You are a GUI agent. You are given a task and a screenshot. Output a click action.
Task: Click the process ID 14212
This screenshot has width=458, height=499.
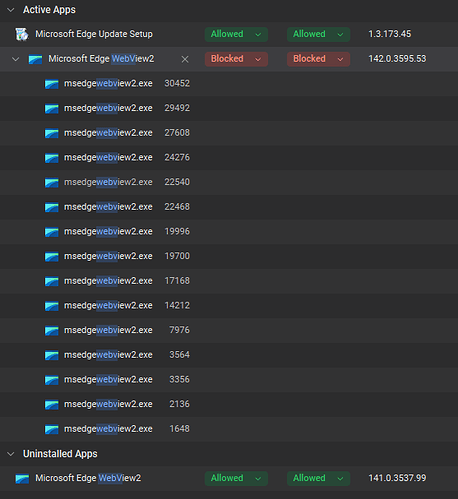click(x=177, y=305)
